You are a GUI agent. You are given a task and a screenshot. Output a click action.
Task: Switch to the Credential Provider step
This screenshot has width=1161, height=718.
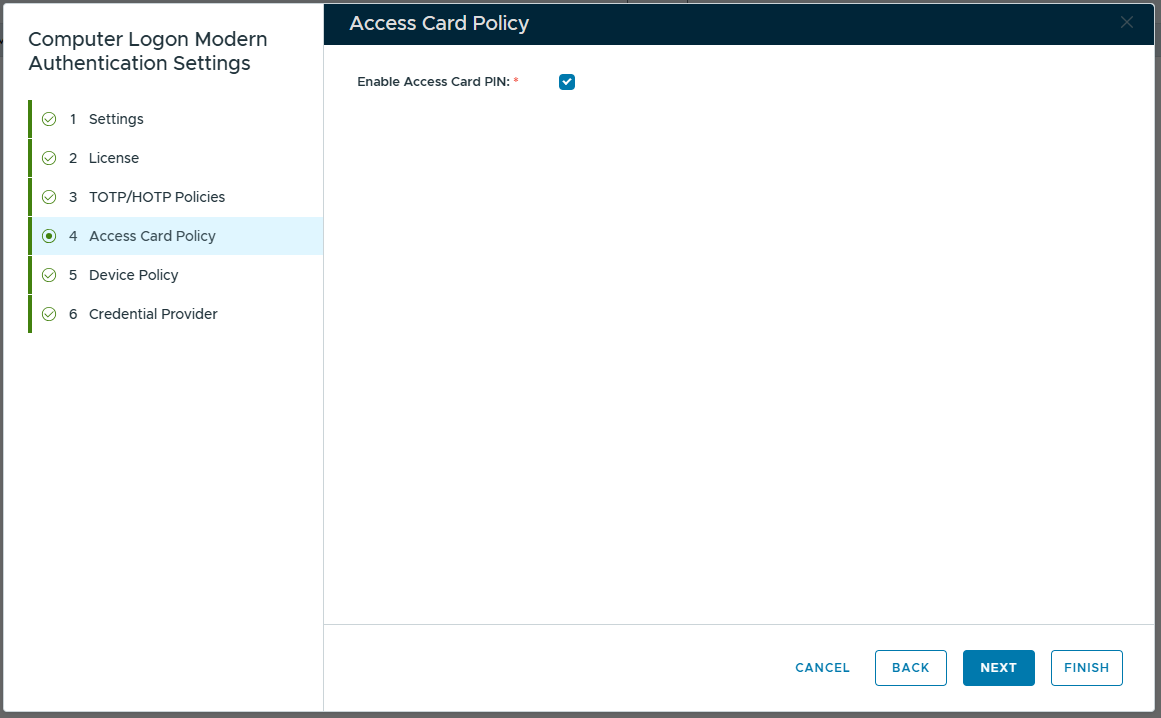[x=153, y=314]
